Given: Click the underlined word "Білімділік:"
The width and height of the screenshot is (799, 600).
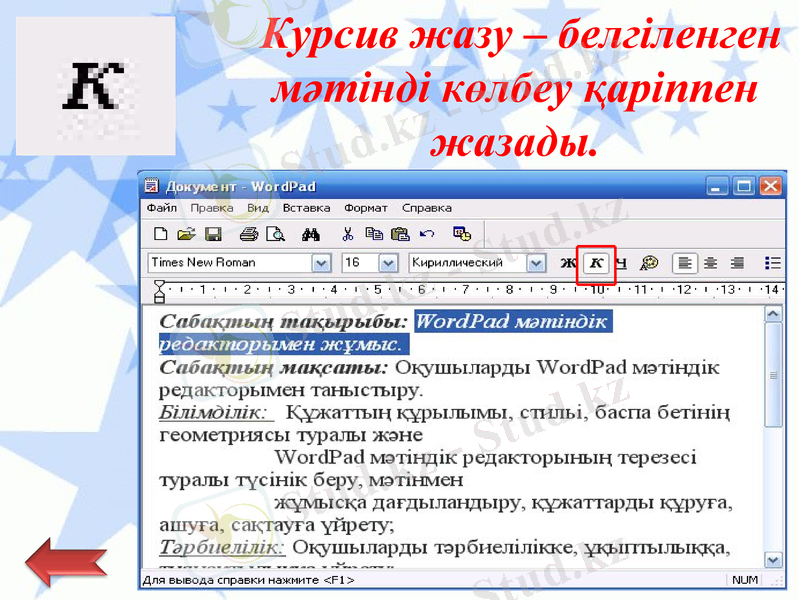Looking at the screenshot, I should [216, 412].
